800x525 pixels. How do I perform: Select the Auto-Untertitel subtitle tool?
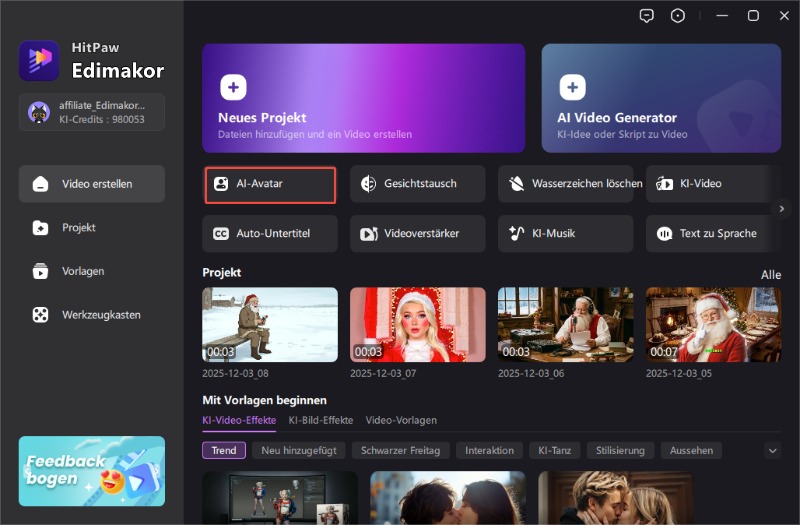(270, 234)
